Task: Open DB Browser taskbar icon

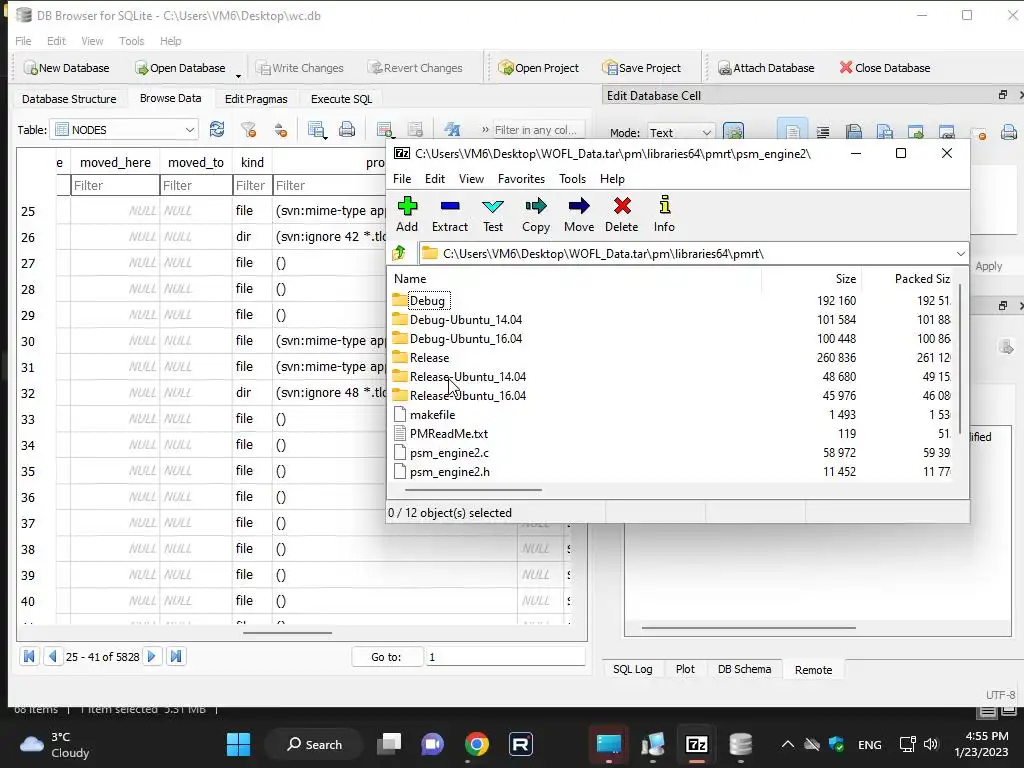Action: pos(741,744)
